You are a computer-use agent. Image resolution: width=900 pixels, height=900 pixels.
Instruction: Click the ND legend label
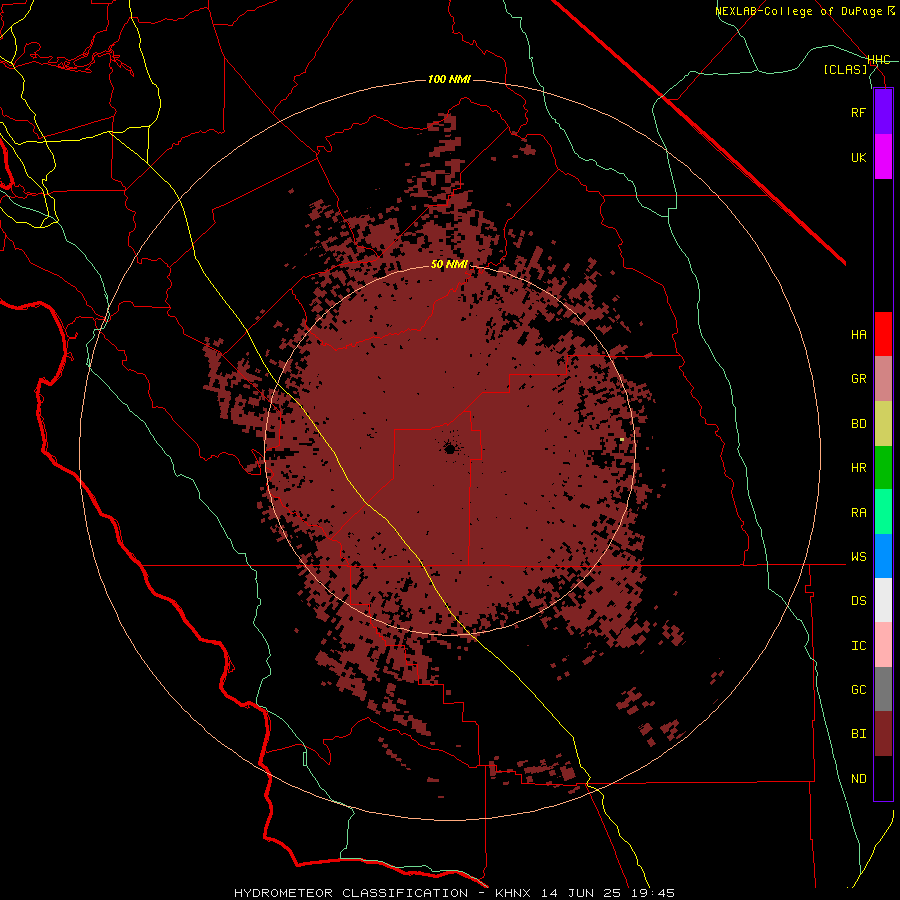[x=858, y=779]
